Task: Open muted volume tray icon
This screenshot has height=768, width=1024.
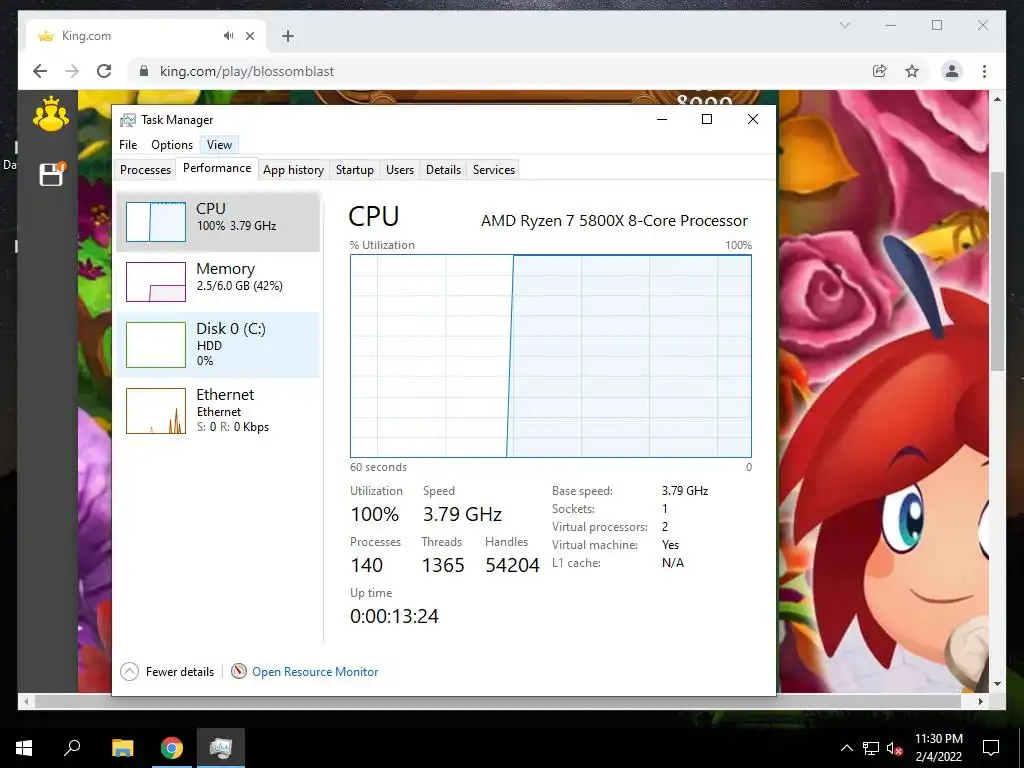Action: pyautogui.click(x=894, y=748)
